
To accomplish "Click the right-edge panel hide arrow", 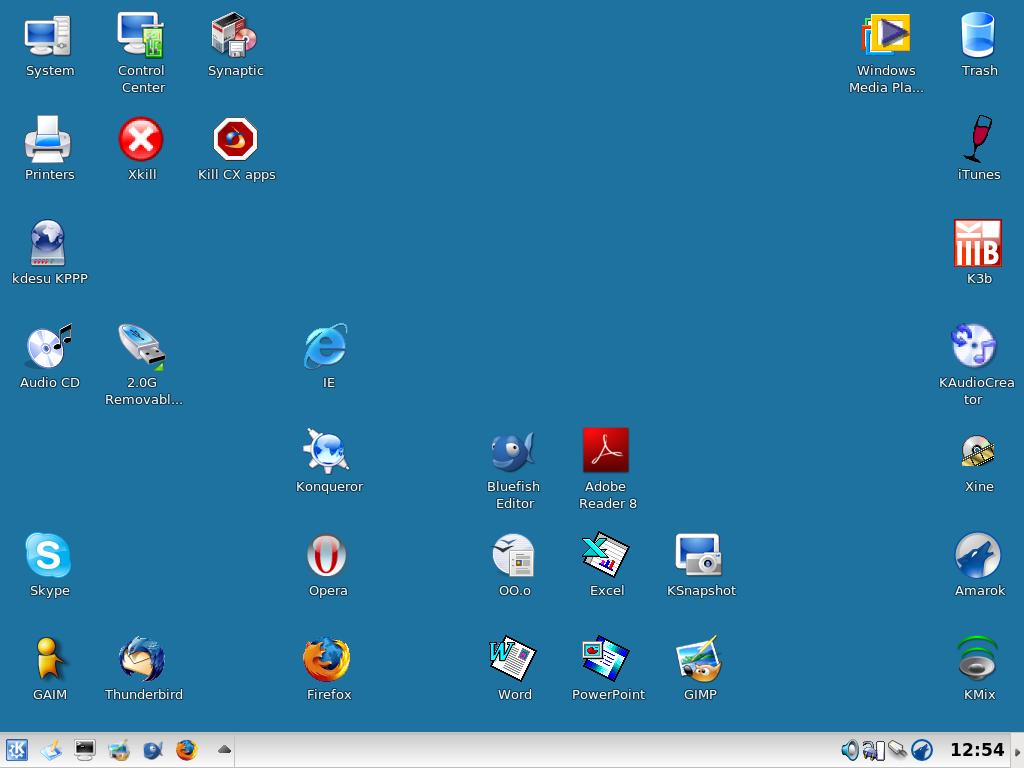I will coord(1018,751).
